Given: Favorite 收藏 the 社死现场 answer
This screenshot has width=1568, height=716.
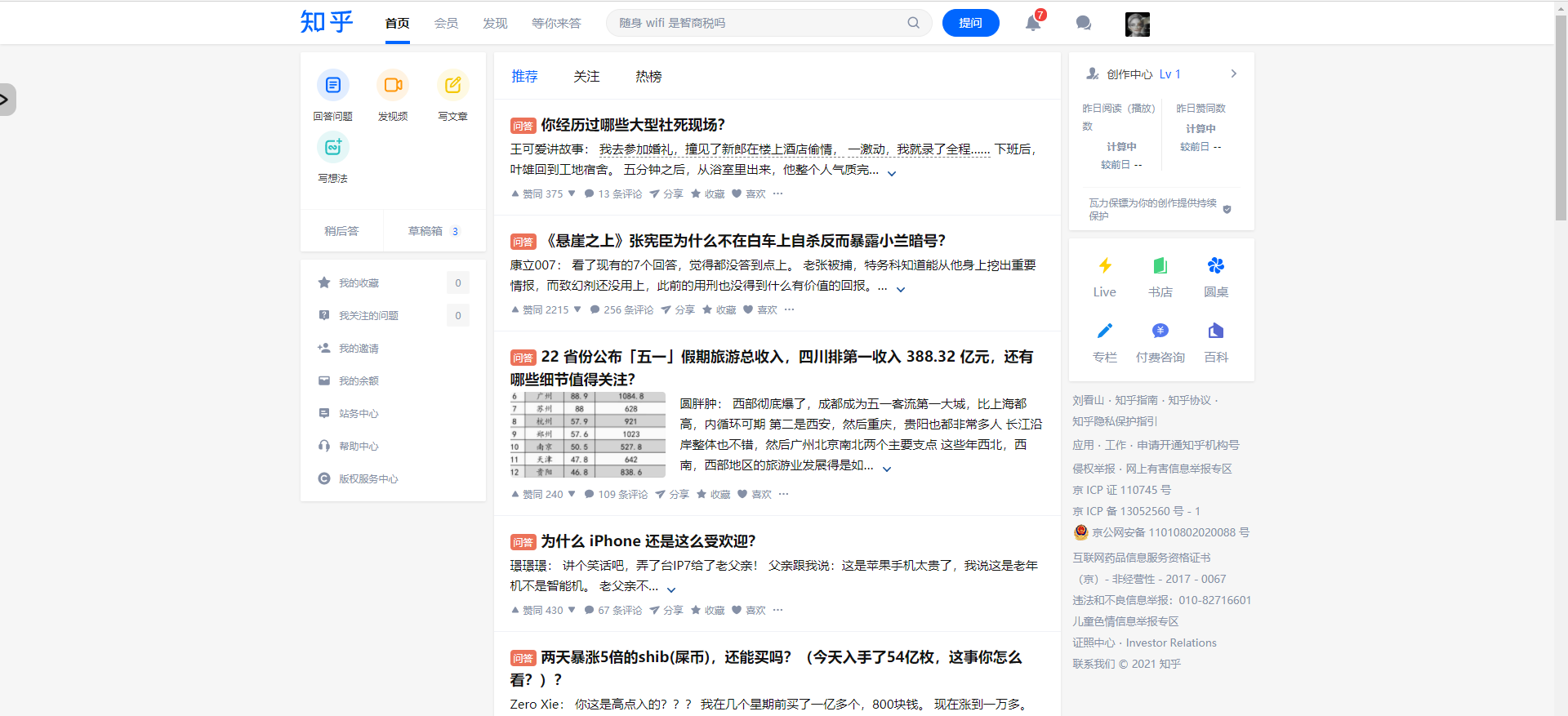Looking at the screenshot, I should point(708,194).
